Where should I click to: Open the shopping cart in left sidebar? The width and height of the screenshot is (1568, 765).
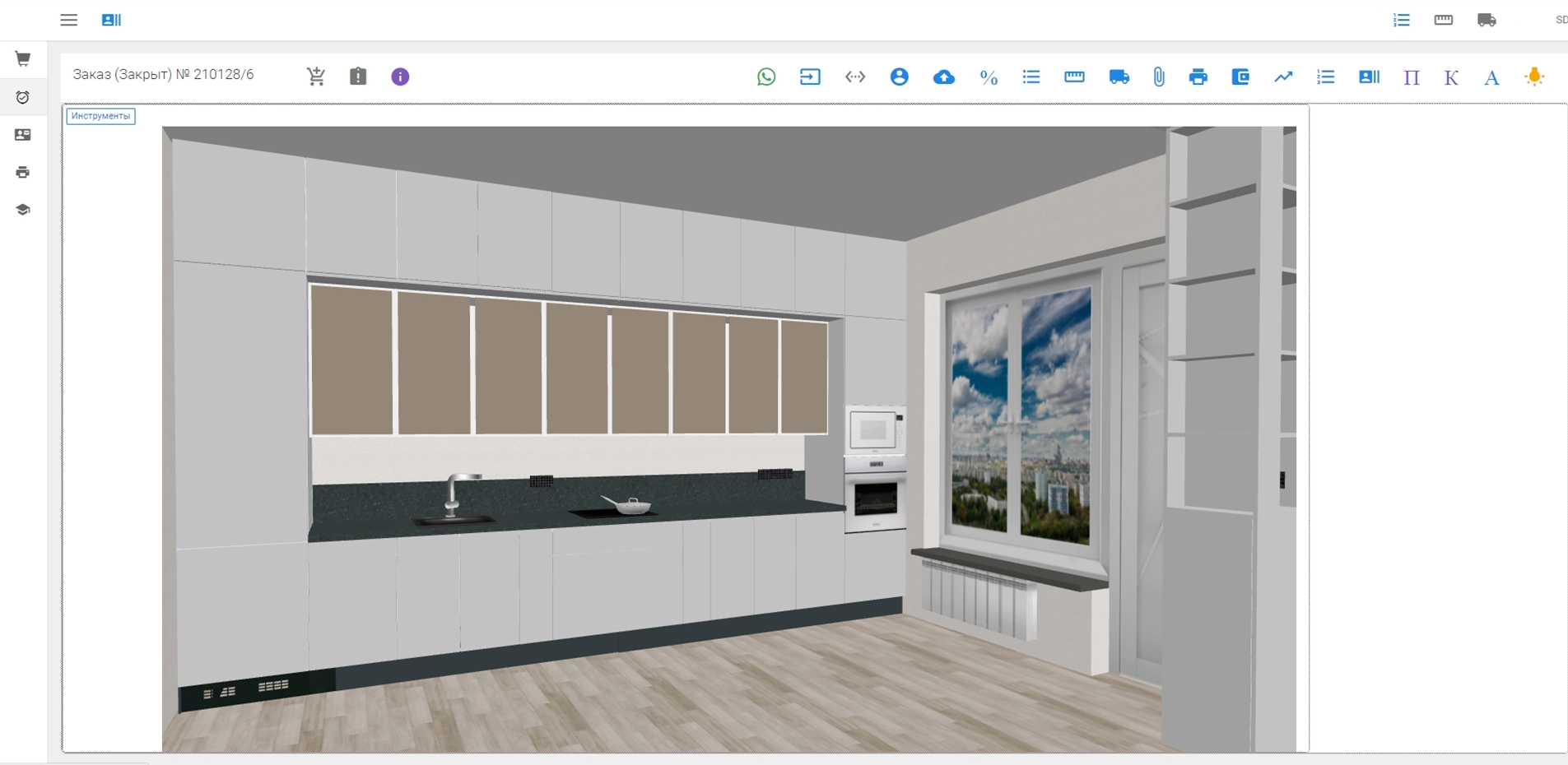point(23,59)
